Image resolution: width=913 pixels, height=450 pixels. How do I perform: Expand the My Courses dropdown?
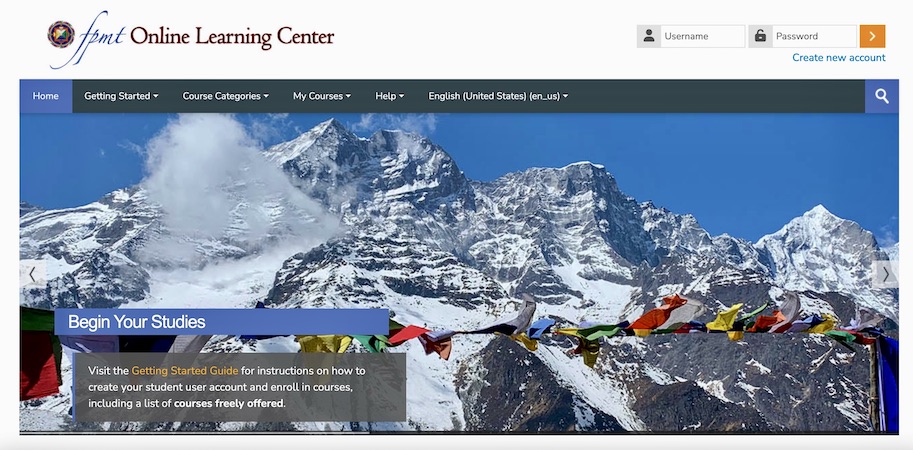(321, 96)
